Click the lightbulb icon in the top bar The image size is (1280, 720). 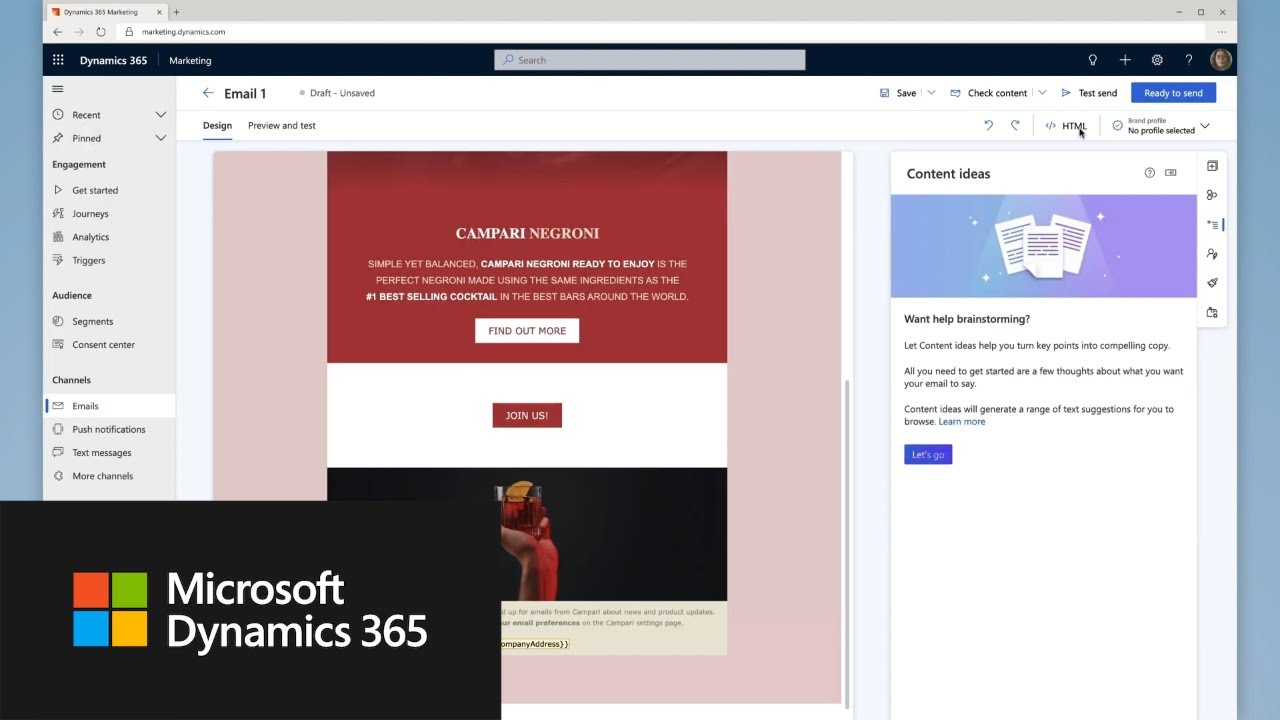(1093, 59)
